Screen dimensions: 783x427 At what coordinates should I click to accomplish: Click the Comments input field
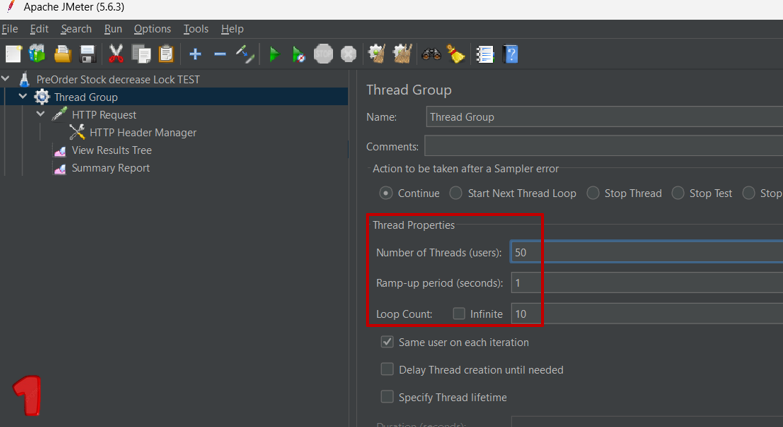[x=604, y=146]
